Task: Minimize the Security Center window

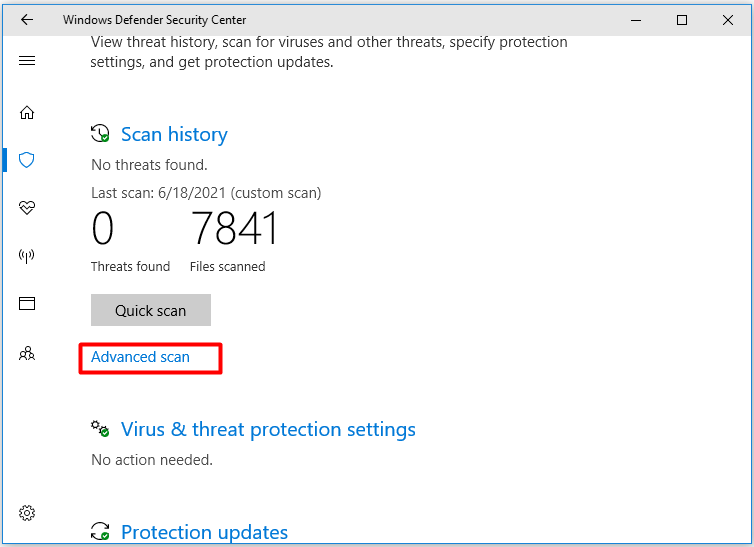Action: (x=636, y=20)
